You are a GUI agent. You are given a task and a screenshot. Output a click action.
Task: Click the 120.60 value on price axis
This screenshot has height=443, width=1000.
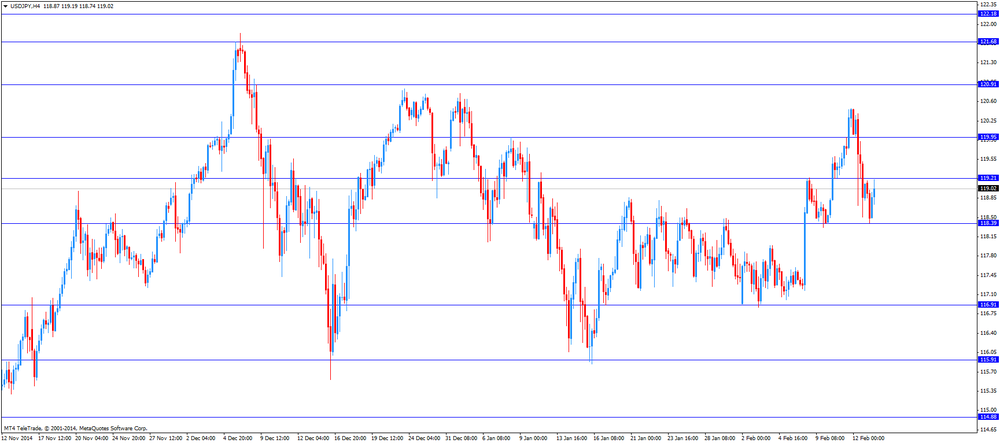[989, 101]
